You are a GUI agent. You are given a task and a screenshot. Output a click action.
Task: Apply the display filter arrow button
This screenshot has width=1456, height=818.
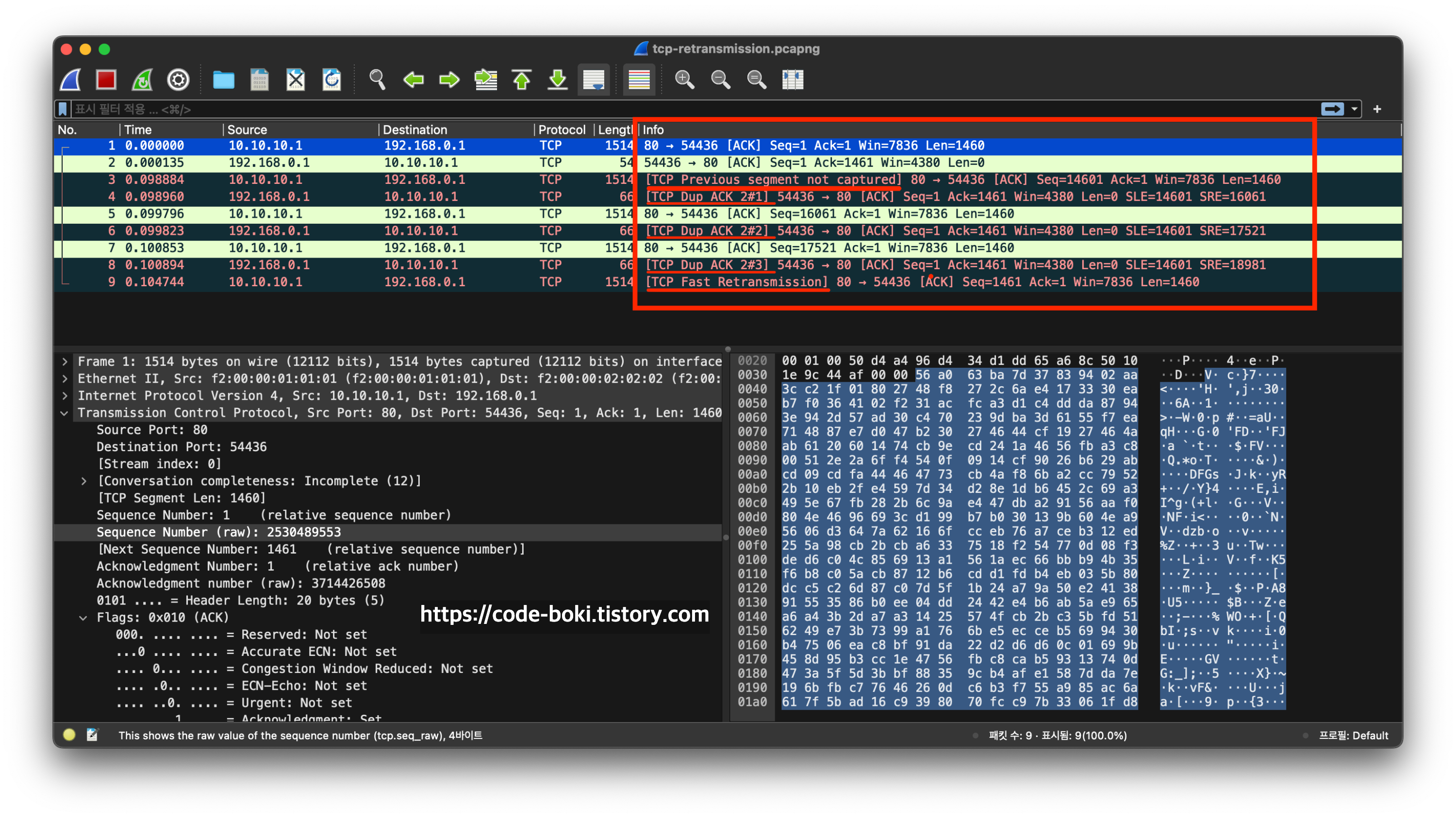[x=1332, y=109]
